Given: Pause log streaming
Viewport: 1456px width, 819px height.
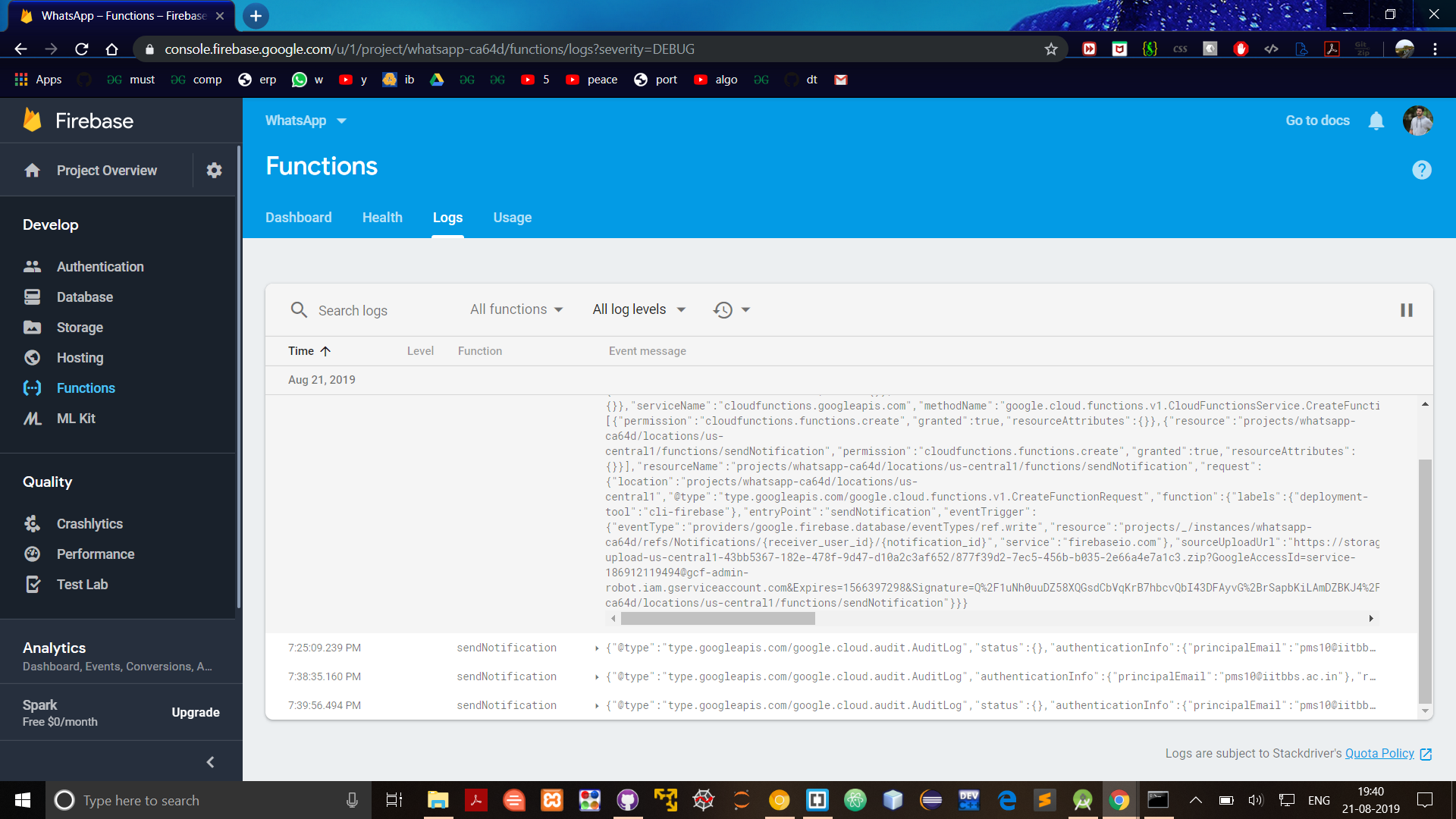Looking at the screenshot, I should pos(1407,310).
